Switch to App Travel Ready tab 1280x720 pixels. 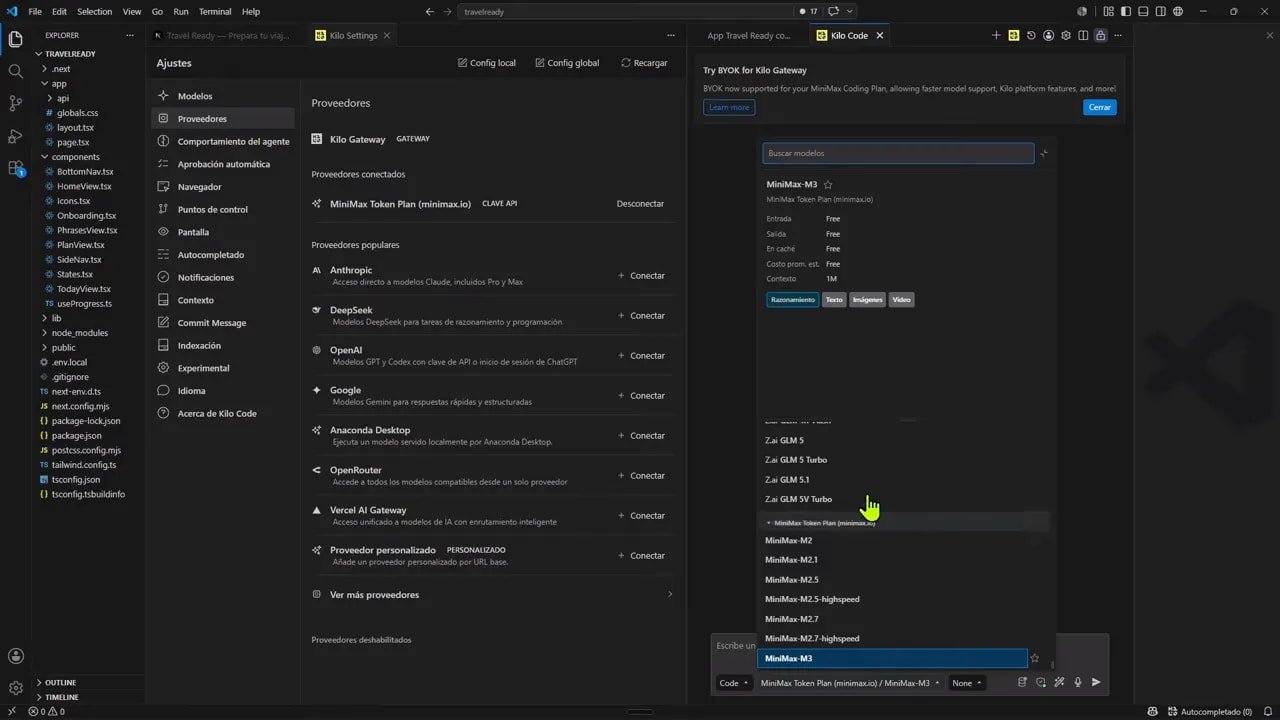point(748,35)
